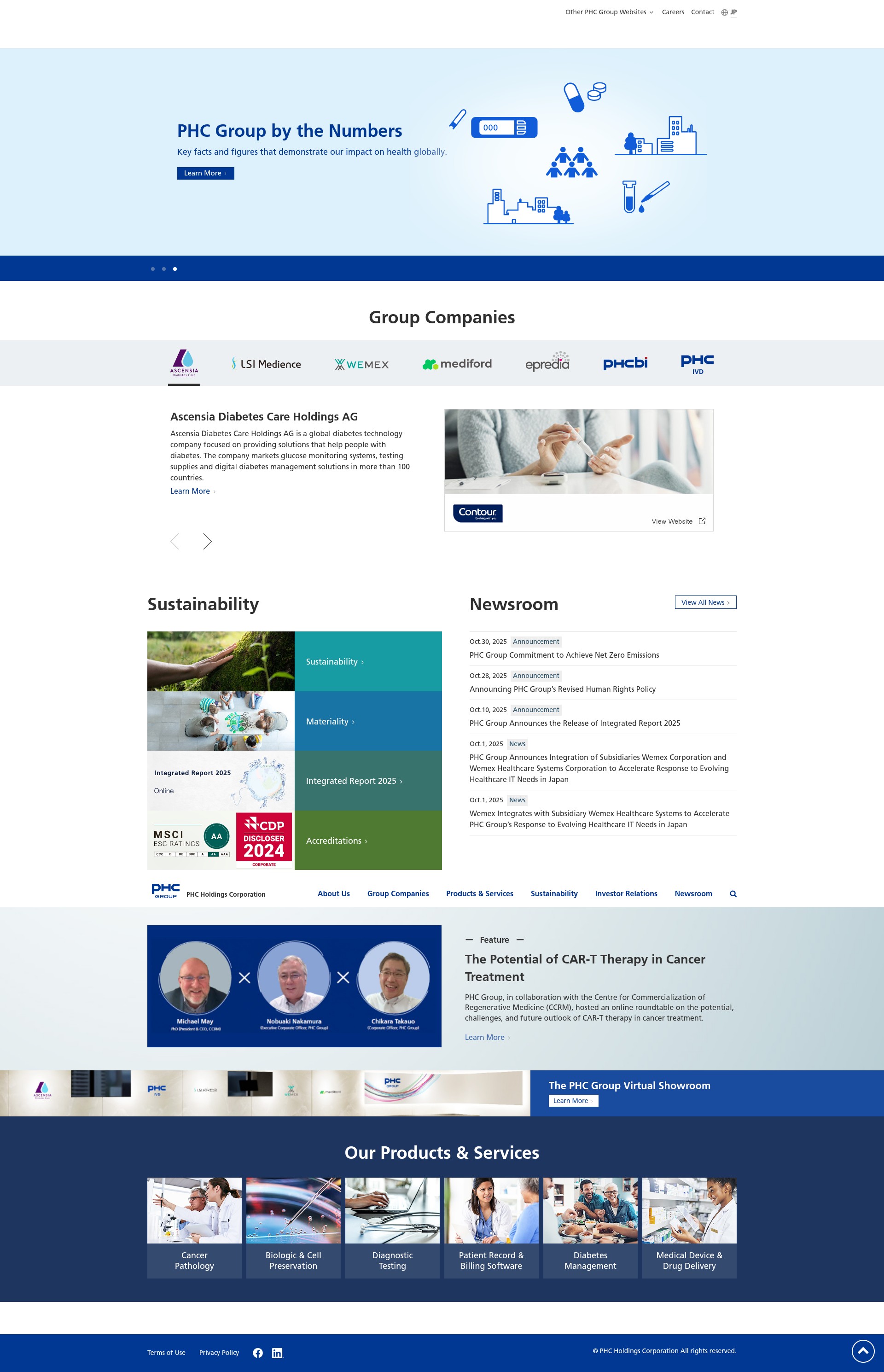Image resolution: width=884 pixels, height=1372 pixels.
Task: Select the WEMEX logo tab
Action: tap(361, 364)
